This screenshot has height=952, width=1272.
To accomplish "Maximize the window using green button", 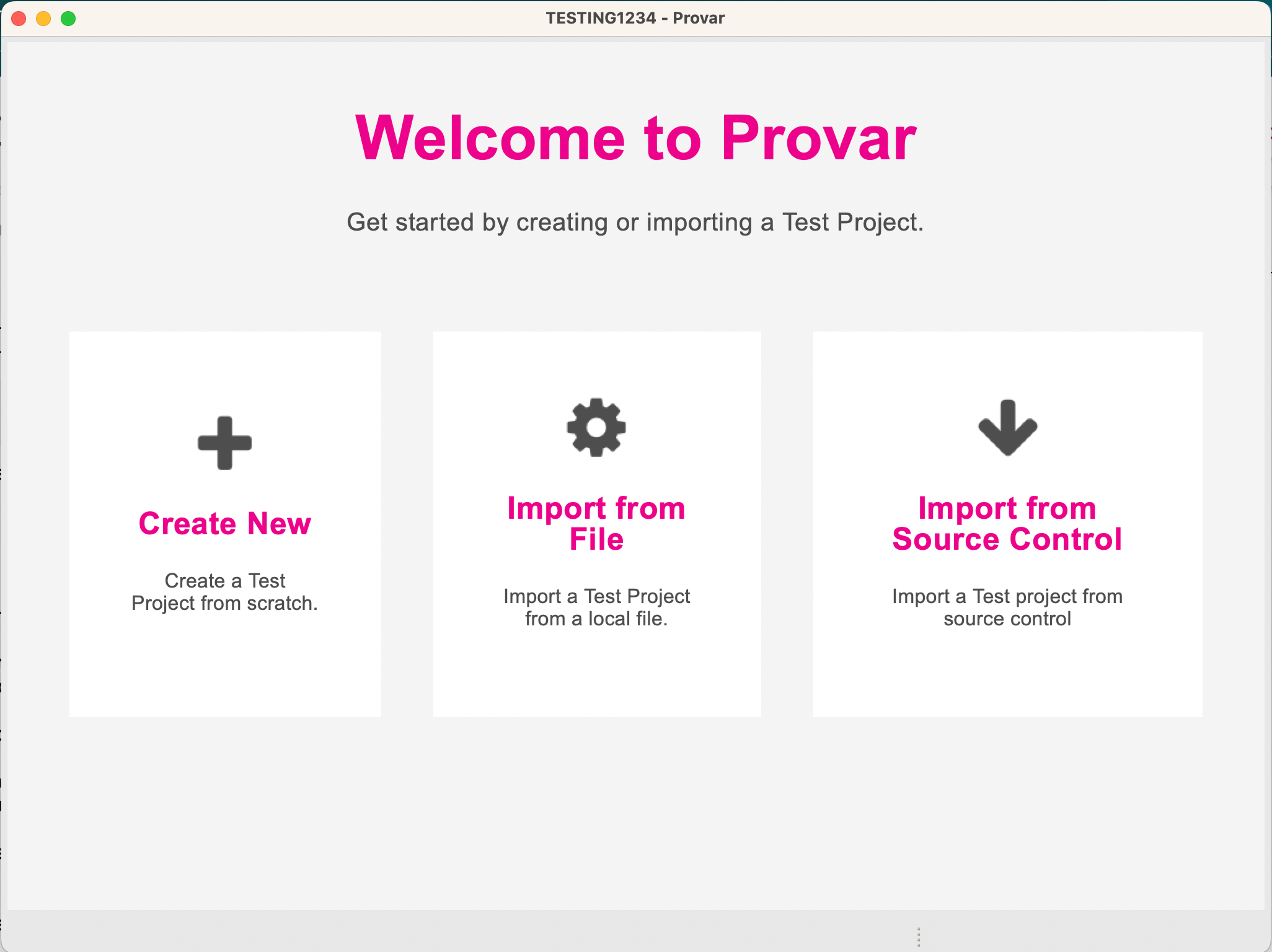I will pyautogui.click(x=68, y=19).
